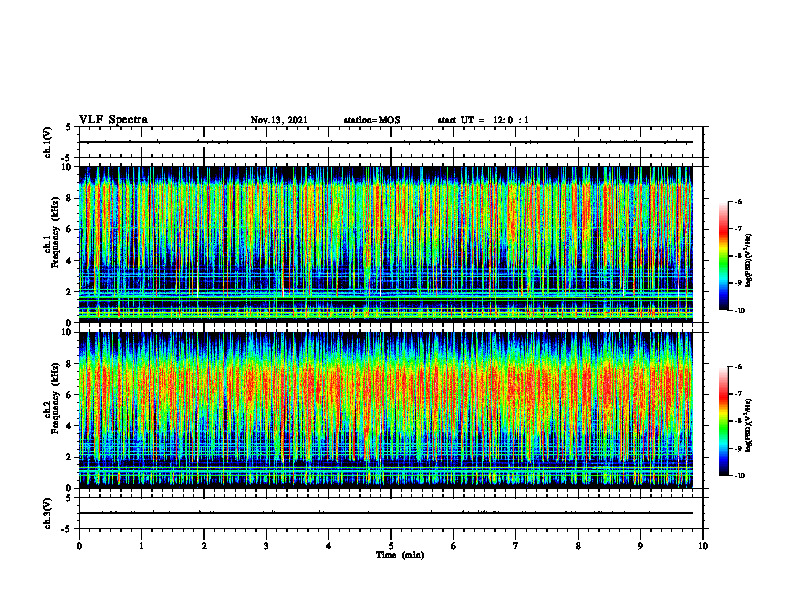
Task: Click the "1" tick on the time axis
Action: tap(141, 546)
